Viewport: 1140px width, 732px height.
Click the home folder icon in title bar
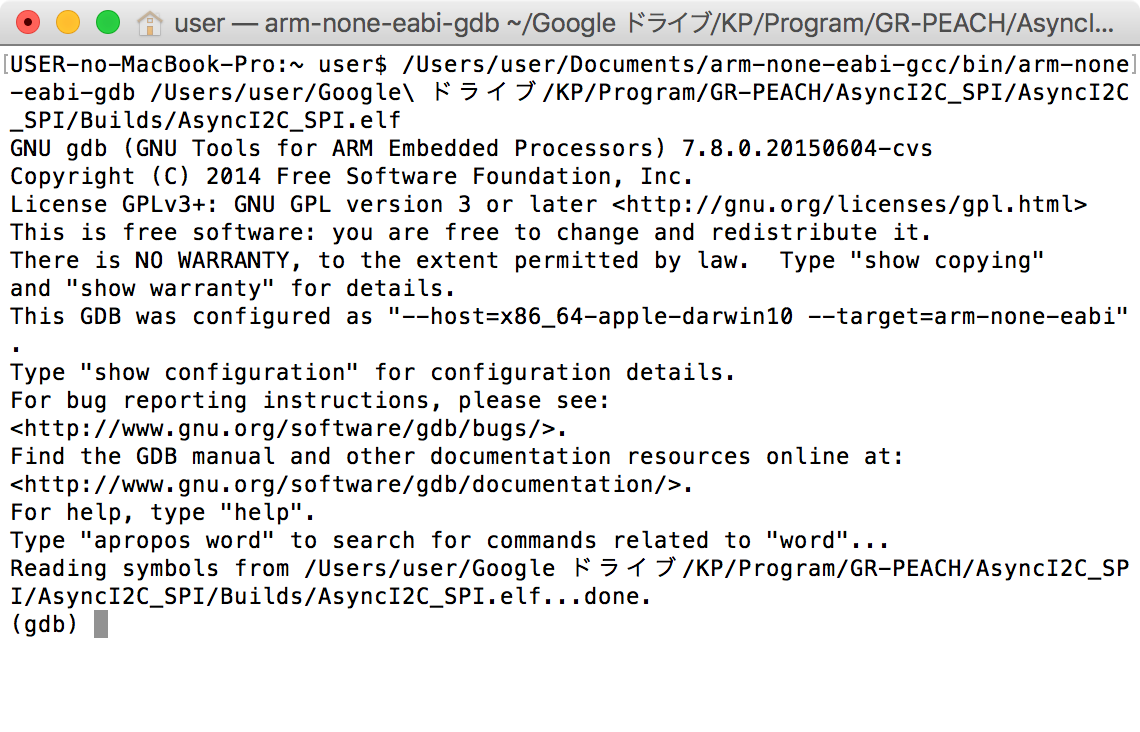(149, 22)
